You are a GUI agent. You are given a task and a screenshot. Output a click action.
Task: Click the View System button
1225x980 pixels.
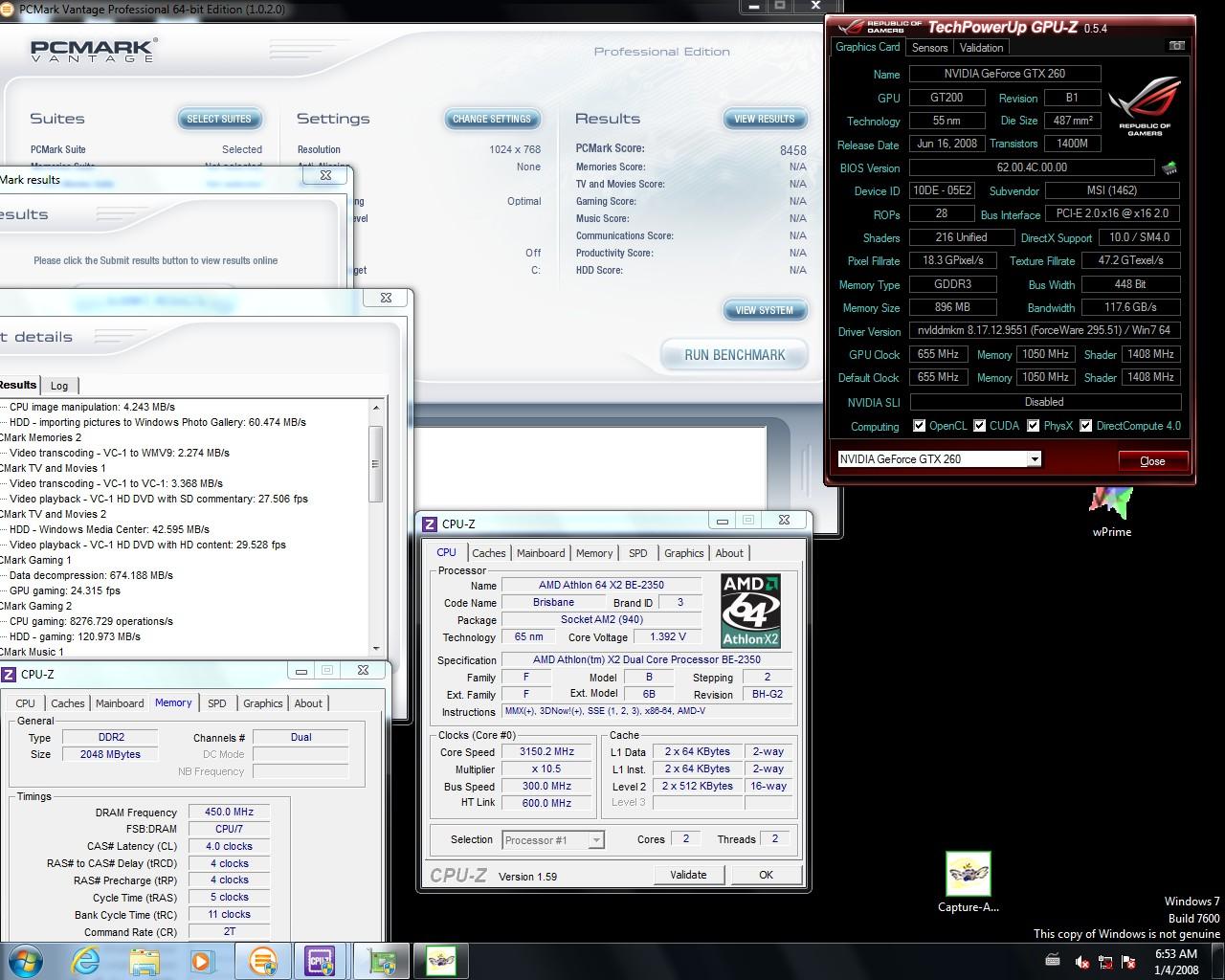tap(765, 310)
